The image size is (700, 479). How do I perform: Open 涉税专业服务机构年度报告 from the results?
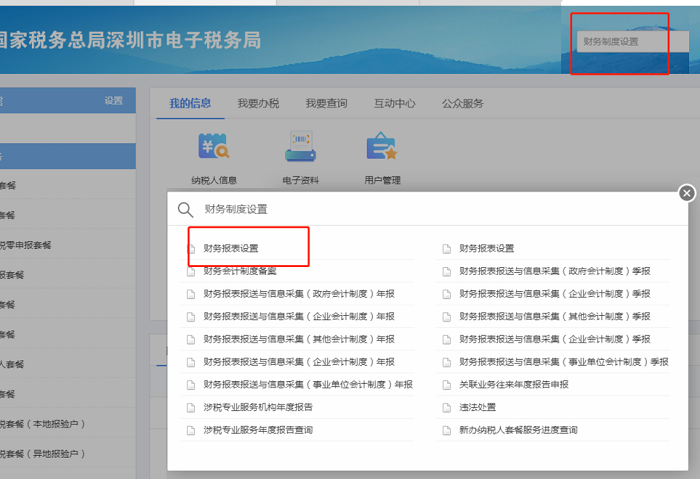pyautogui.click(x=258, y=408)
